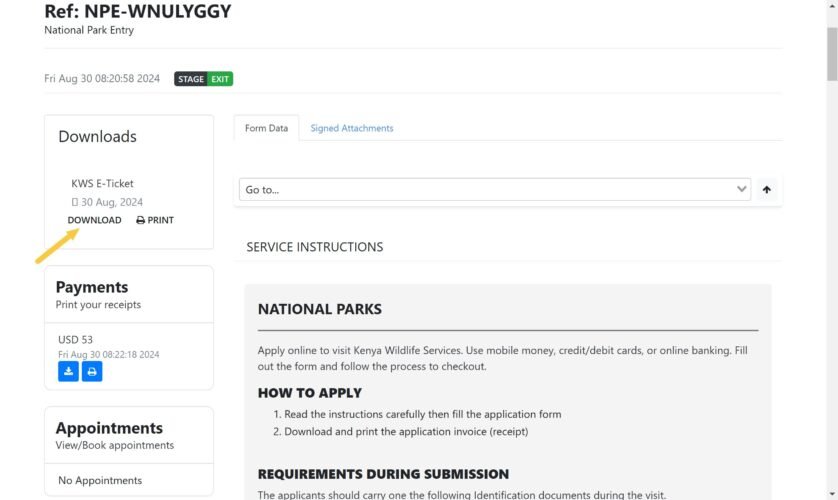Click the "No Appointments" entry
Image resolution: width=838 pixels, height=500 pixels.
tap(100, 480)
